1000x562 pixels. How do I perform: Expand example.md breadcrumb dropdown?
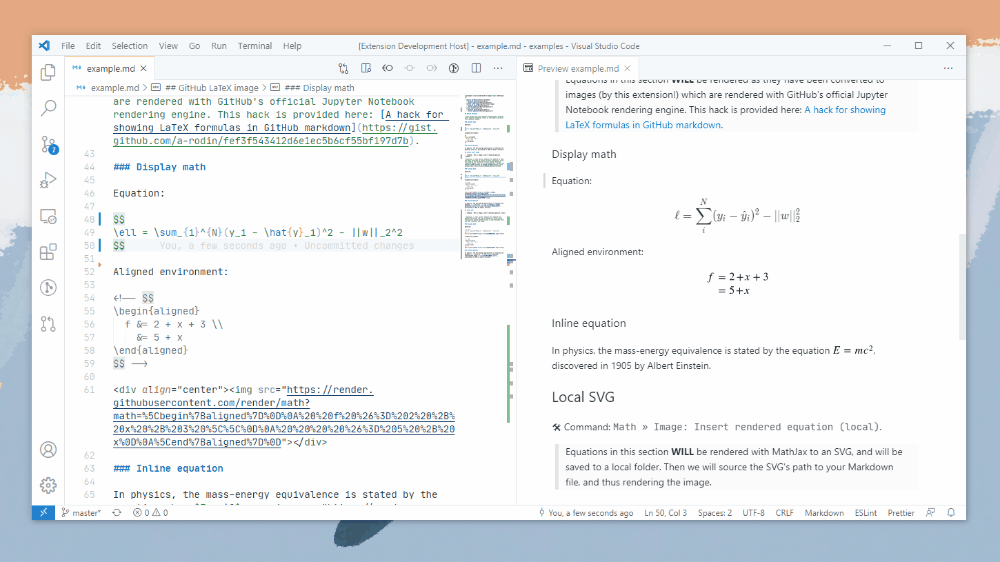pos(108,88)
